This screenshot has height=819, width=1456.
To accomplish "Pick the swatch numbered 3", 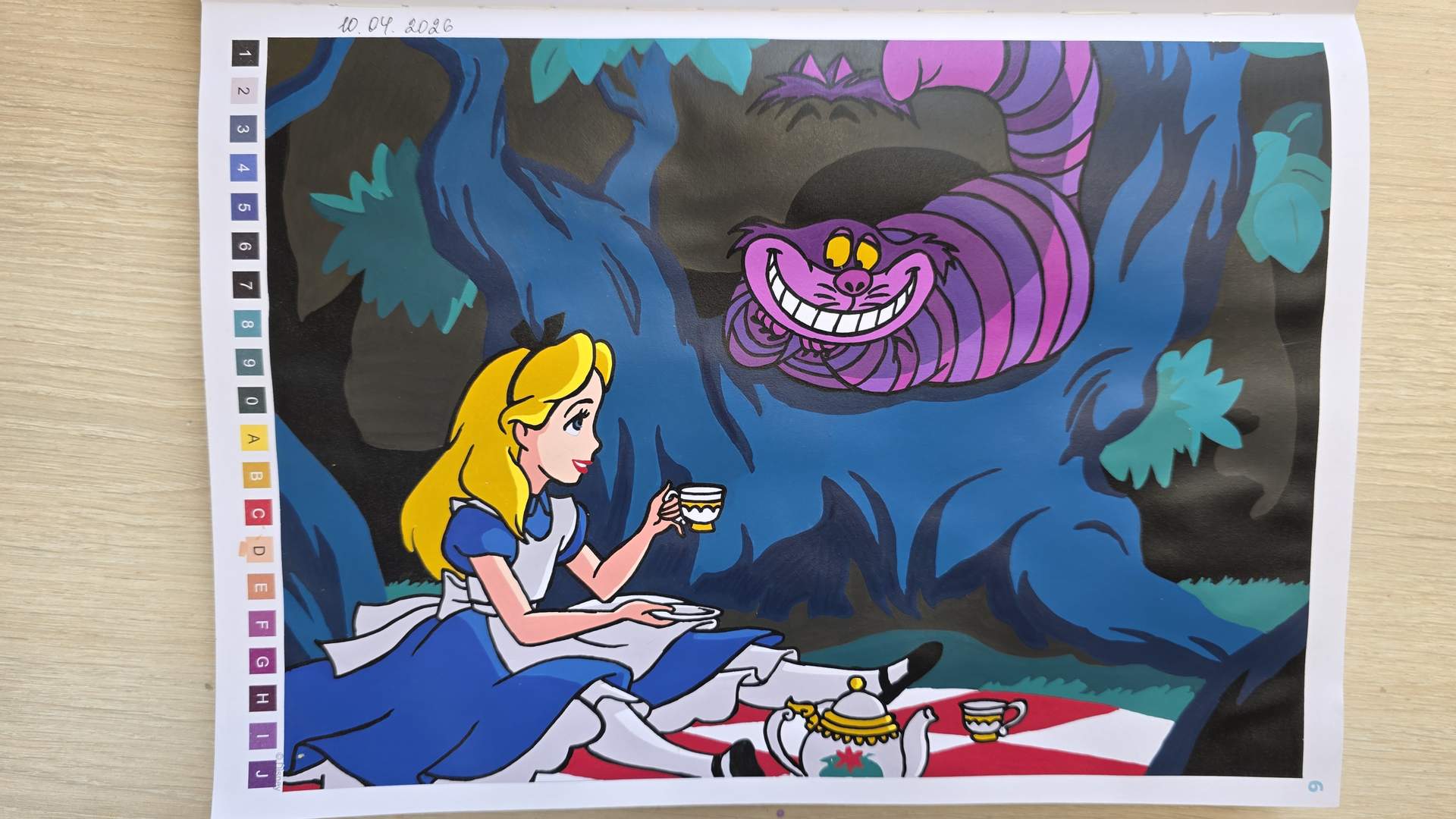I will pyautogui.click(x=244, y=130).
